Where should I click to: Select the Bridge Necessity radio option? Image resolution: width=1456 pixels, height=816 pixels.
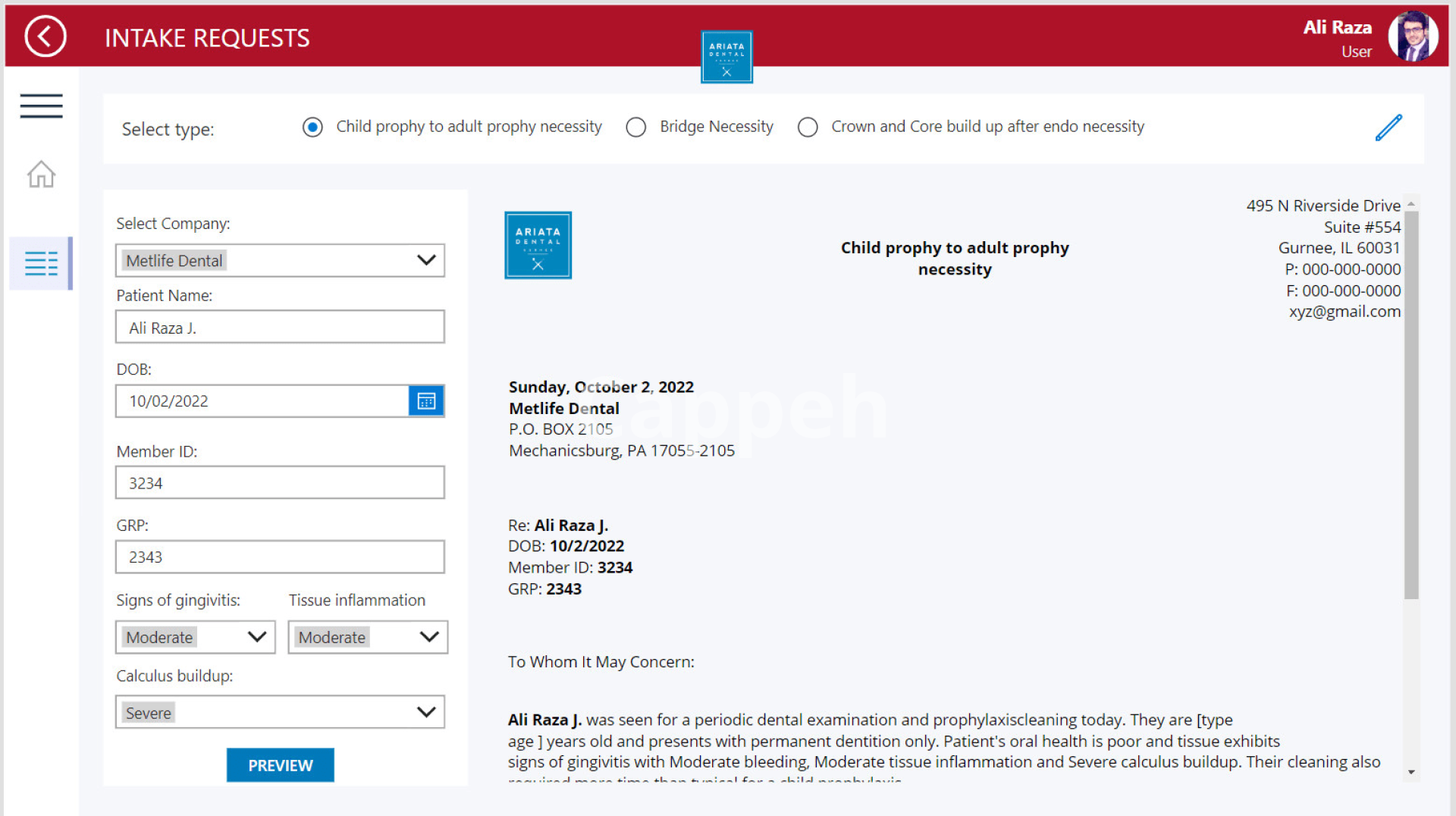pos(636,127)
